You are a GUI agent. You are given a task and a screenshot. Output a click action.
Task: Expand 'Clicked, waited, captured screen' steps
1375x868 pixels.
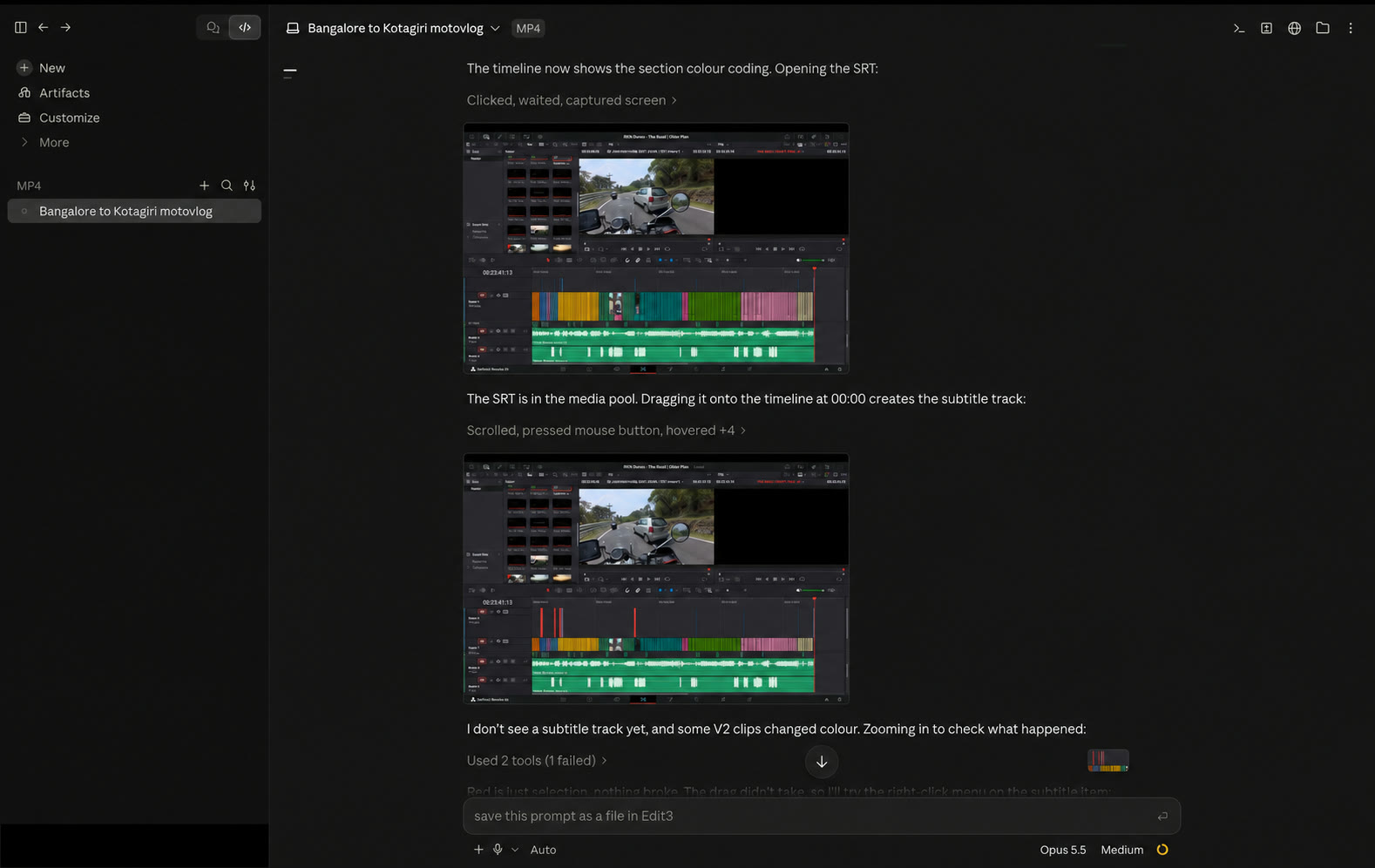click(572, 100)
